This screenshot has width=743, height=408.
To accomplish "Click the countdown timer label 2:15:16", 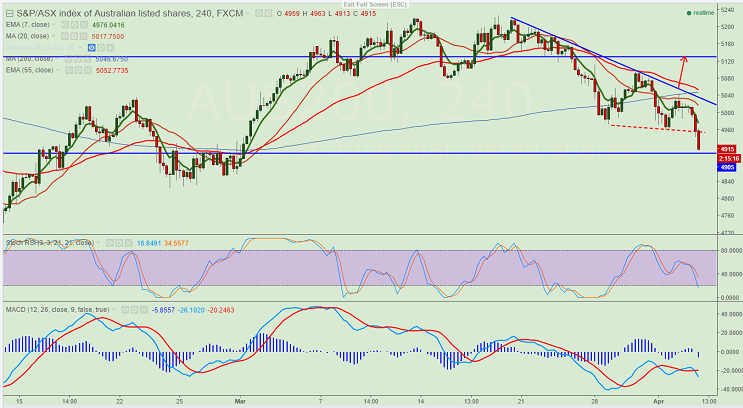I will [729, 158].
